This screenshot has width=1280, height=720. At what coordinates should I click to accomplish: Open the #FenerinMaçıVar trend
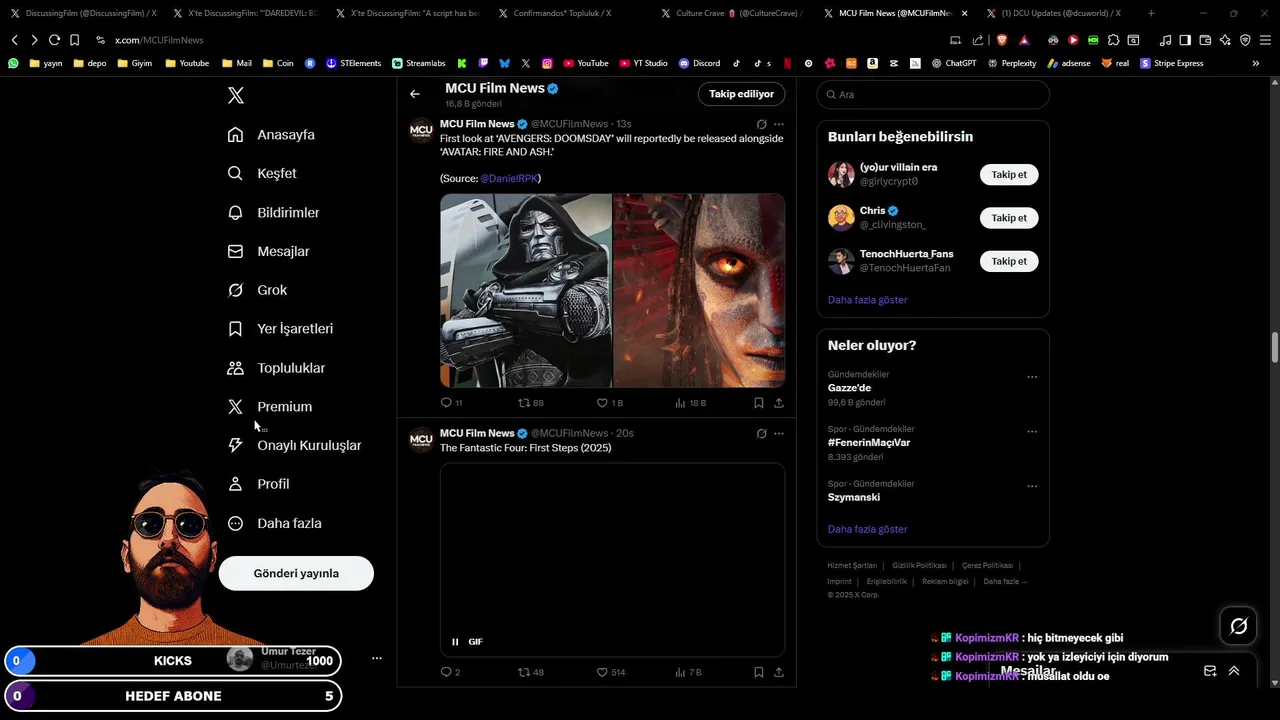(869, 442)
